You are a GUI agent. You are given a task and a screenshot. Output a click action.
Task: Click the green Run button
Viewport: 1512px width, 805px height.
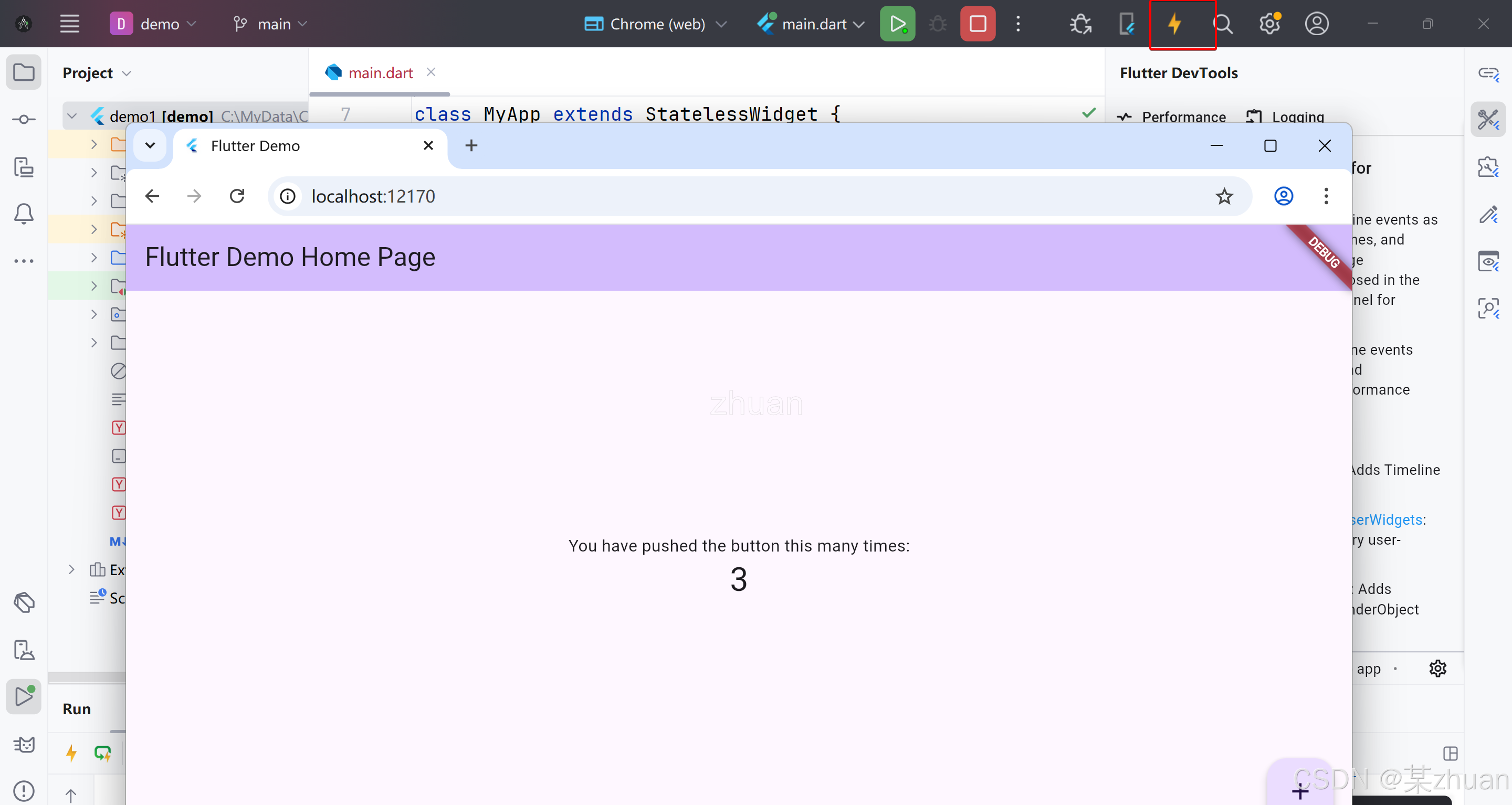897,24
